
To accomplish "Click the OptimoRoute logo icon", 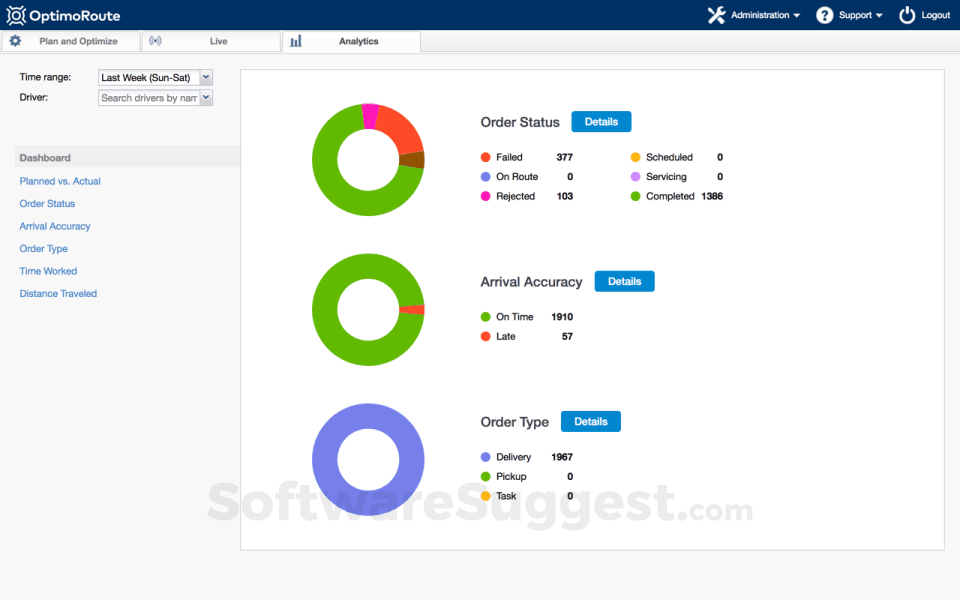I will pos(17,14).
